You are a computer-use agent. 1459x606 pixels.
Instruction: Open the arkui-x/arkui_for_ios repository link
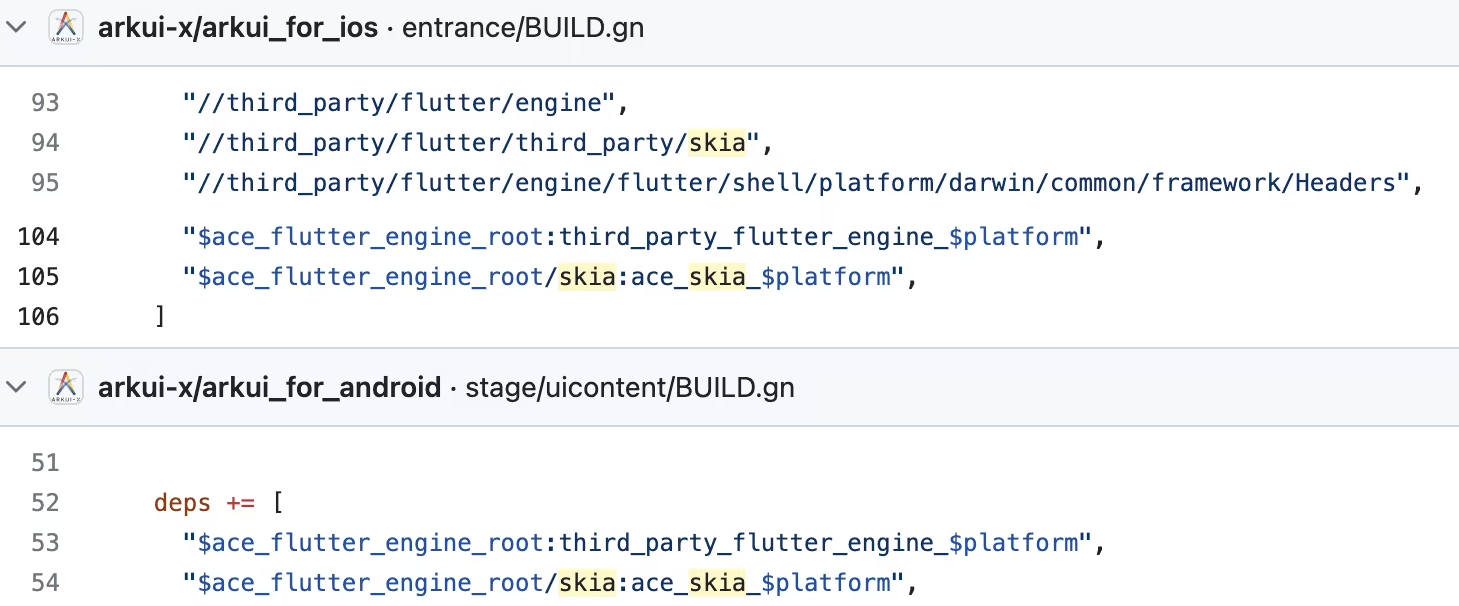click(238, 28)
